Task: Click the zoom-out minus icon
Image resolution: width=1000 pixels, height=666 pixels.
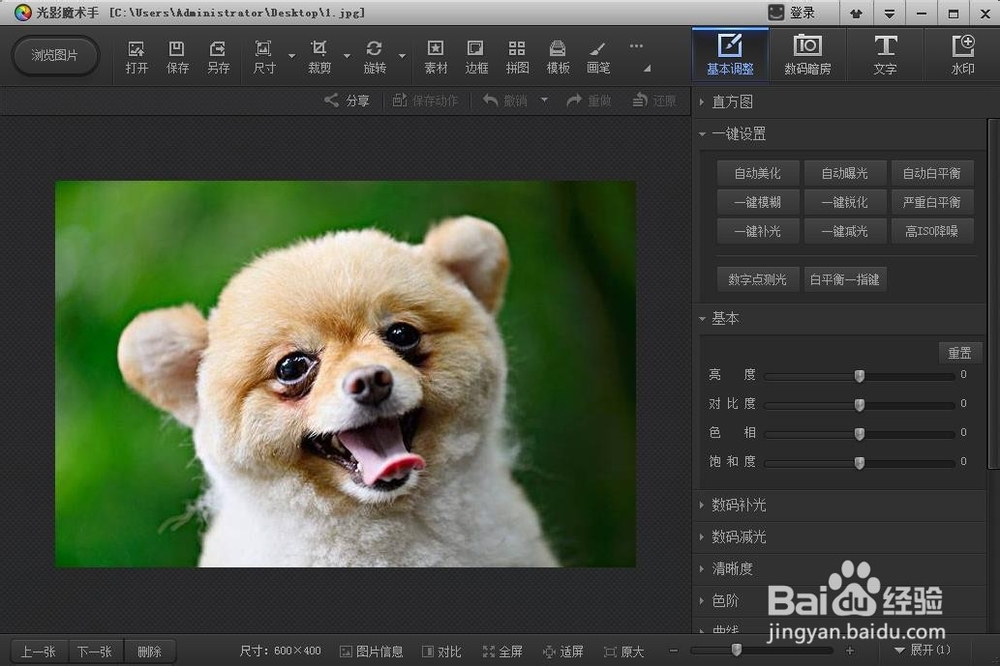Action: 673,651
